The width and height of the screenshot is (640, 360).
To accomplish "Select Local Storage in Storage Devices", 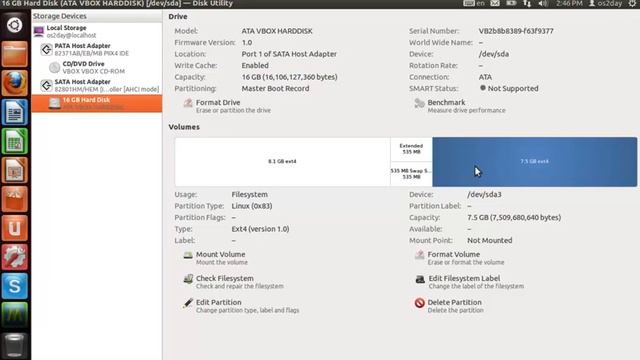I will pyautogui.click(x=97, y=31).
